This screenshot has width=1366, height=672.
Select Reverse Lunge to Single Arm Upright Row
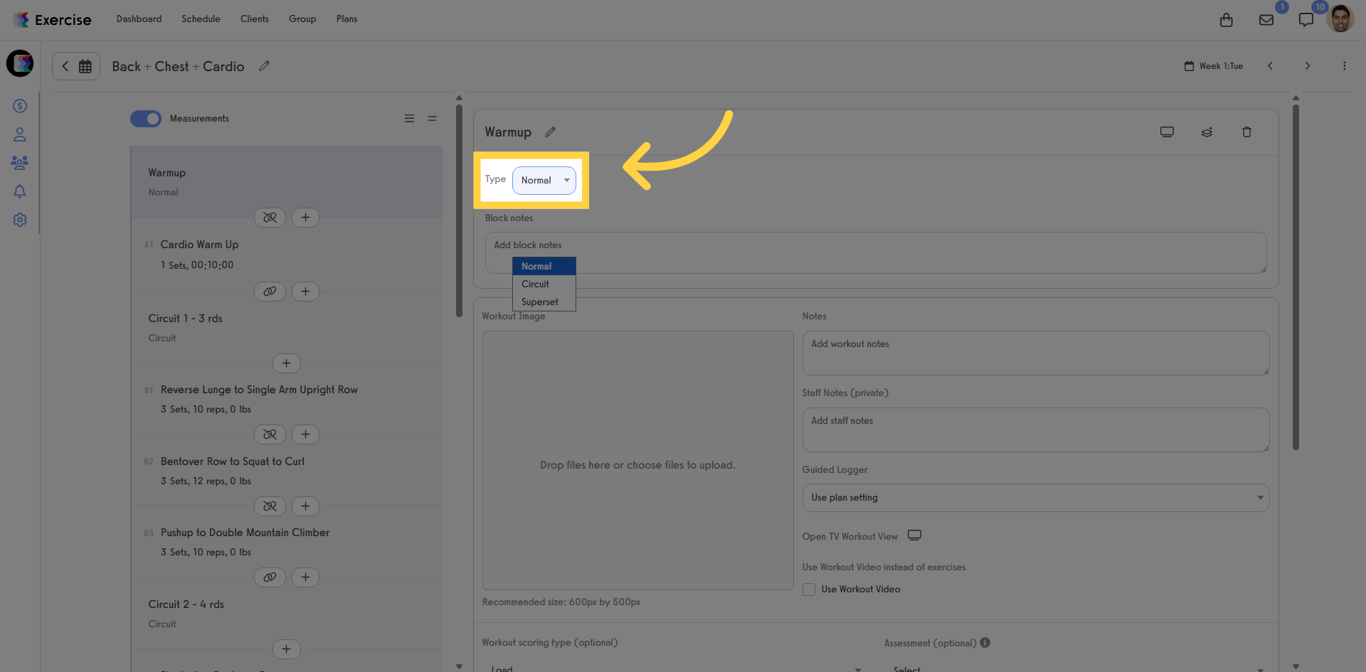286,399
